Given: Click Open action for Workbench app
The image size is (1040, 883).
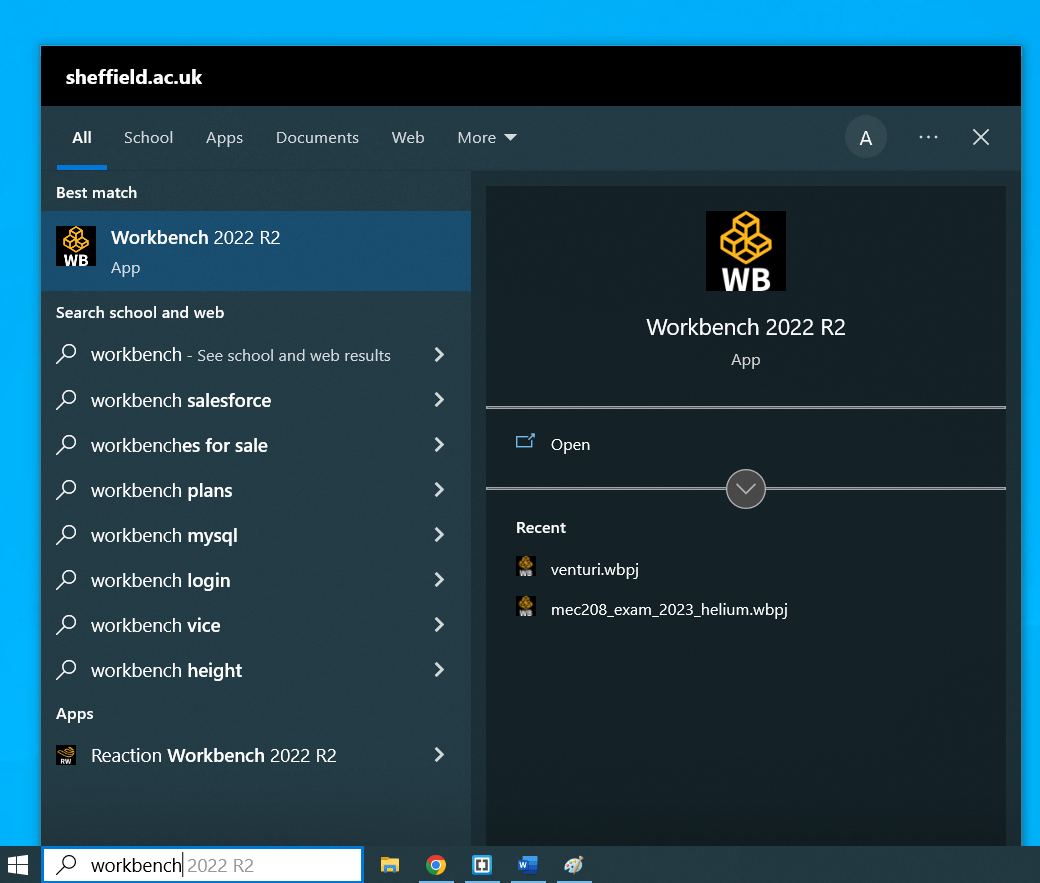Looking at the screenshot, I should tap(570, 444).
